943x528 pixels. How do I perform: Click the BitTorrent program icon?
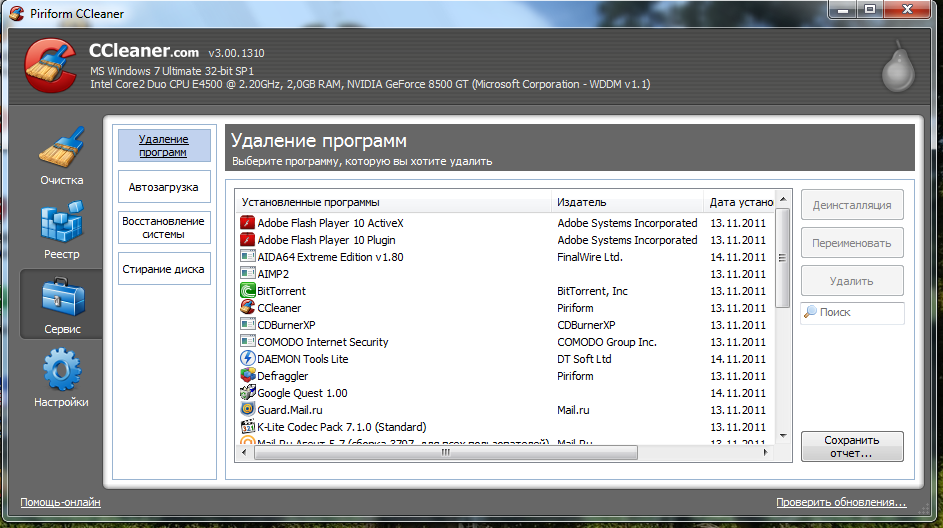coord(247,291)
